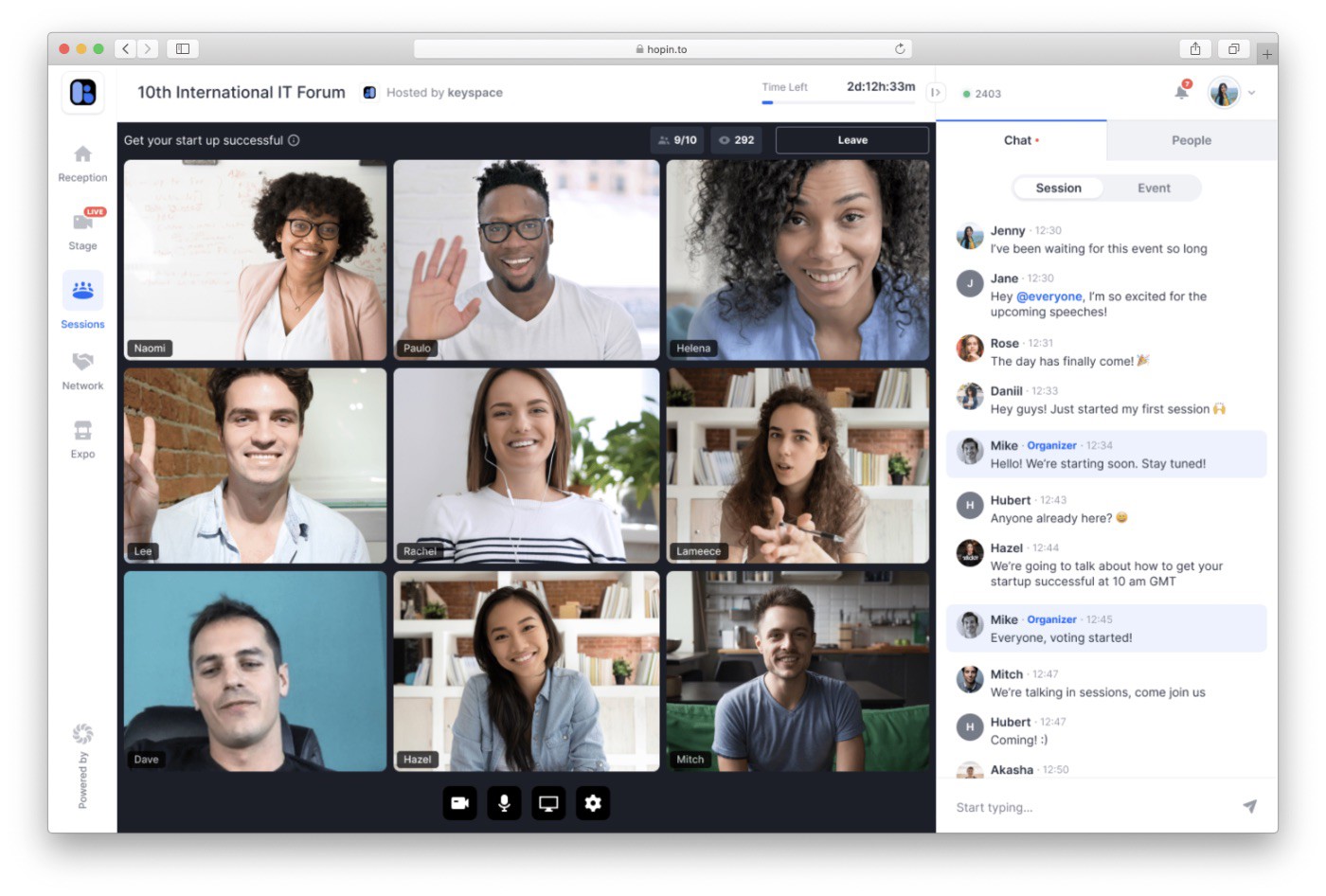This screenshot has height=896, width=1326.
Task: Leave the session
Action: [x=852, y=140]
